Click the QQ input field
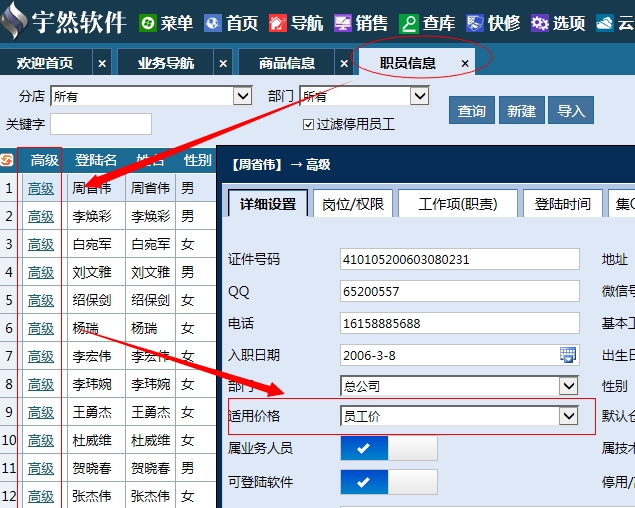 (x=460, y=291)
